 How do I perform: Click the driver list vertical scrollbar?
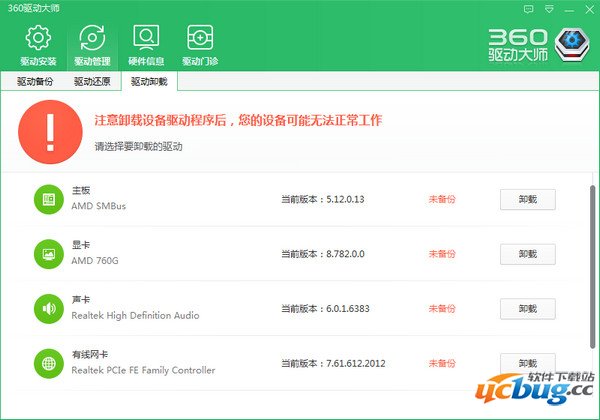593,267
